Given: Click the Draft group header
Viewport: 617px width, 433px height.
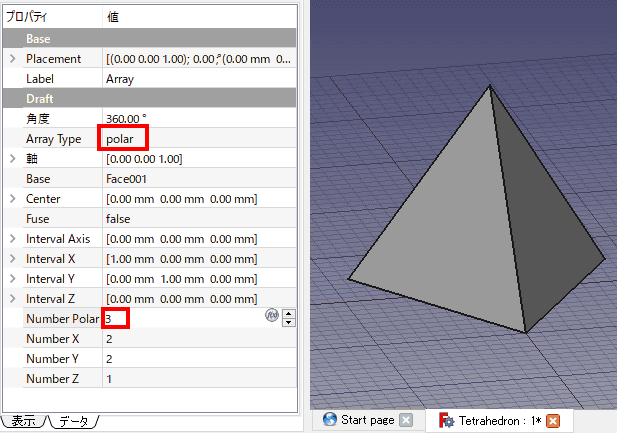Looking at the screenshot, I should click(x=150, y=98).
